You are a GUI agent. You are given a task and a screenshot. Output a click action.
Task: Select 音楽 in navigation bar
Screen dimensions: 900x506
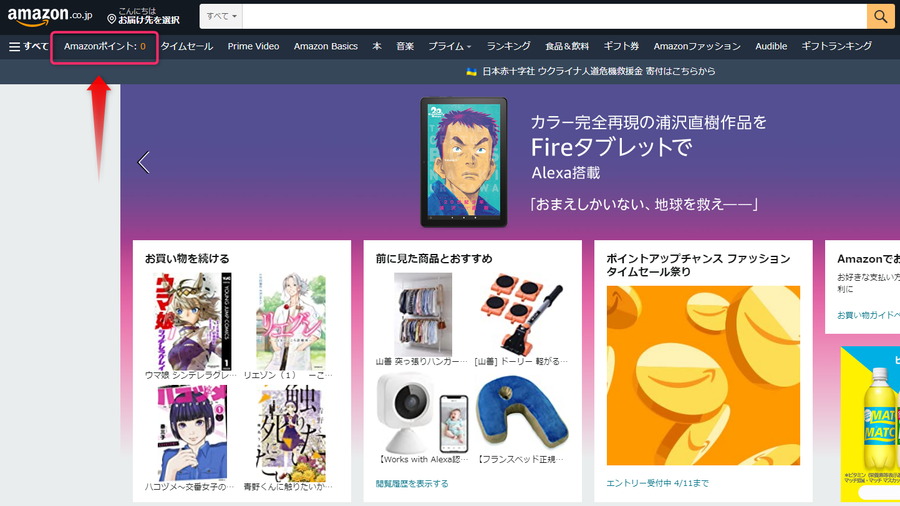405,46
